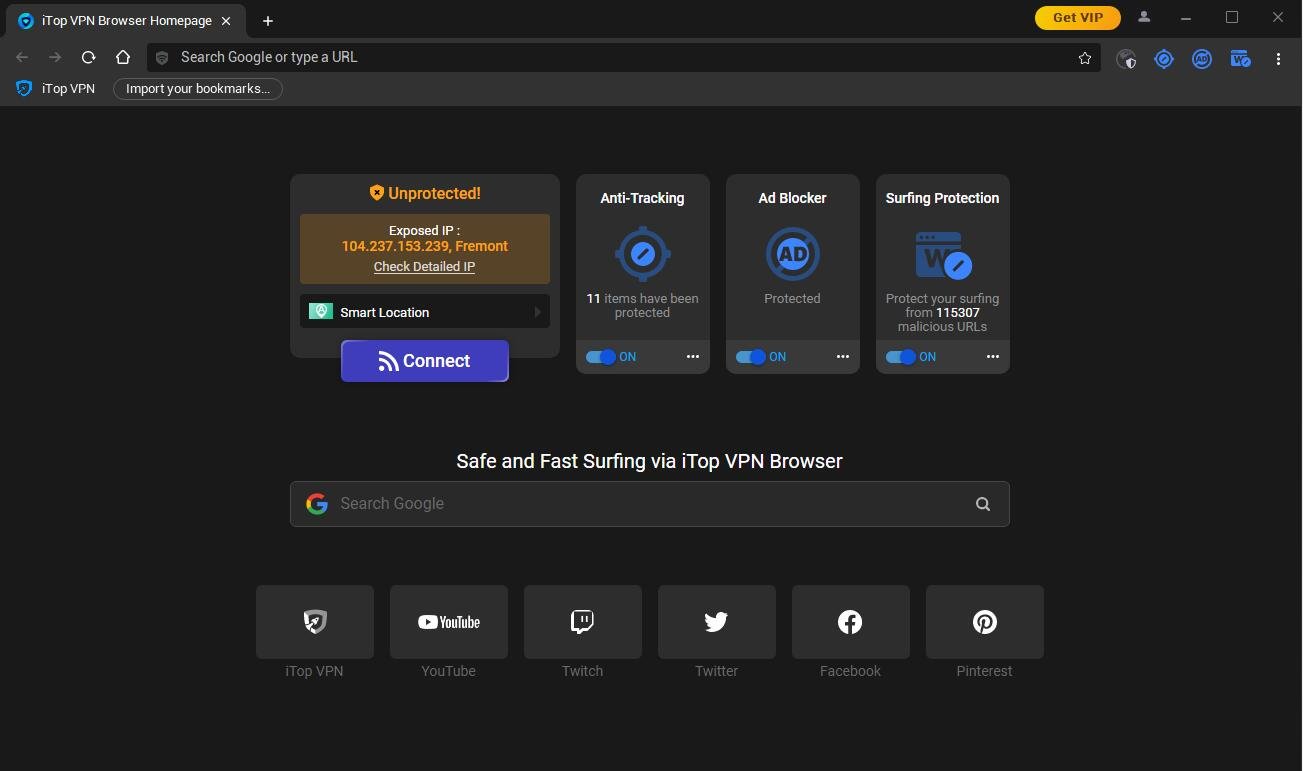Open the YouTube shortcut tile
1303x771 pixels.
[449, 622]
